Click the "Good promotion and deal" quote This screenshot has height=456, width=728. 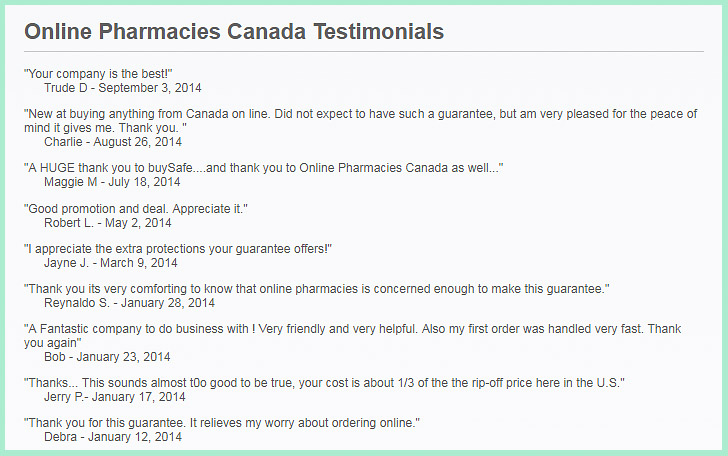[x=136, y=209]
